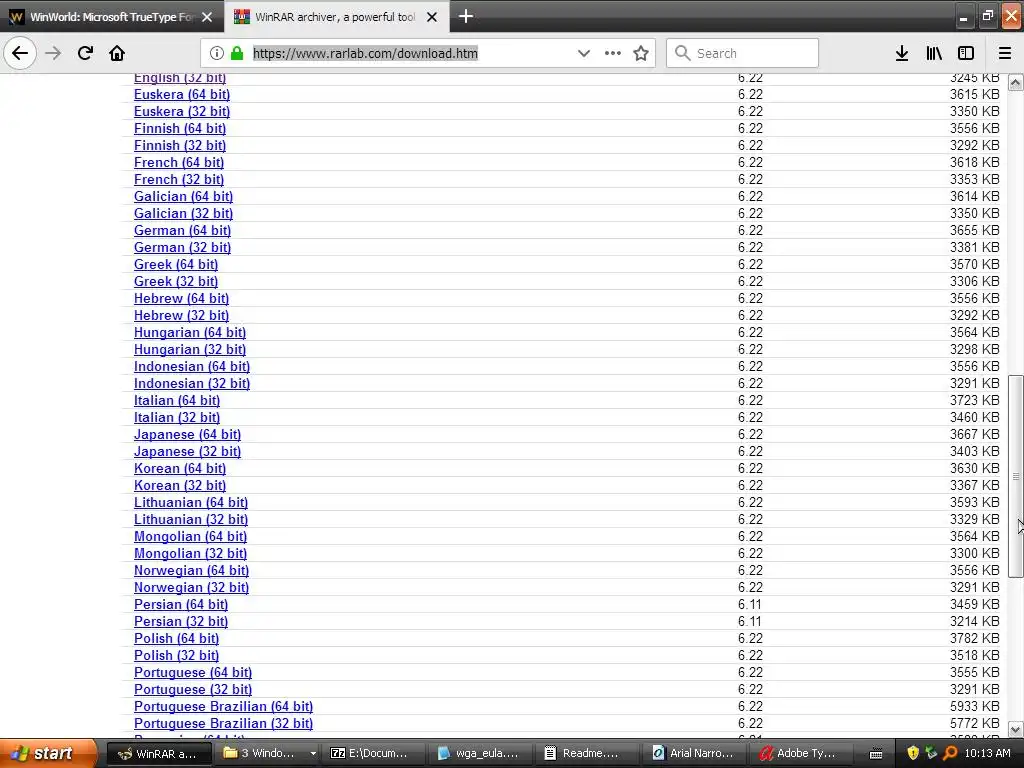Viewport: 1024px width, 768px height.
Task: Open the magnifier search tray icon
Action: coord(950,753)
